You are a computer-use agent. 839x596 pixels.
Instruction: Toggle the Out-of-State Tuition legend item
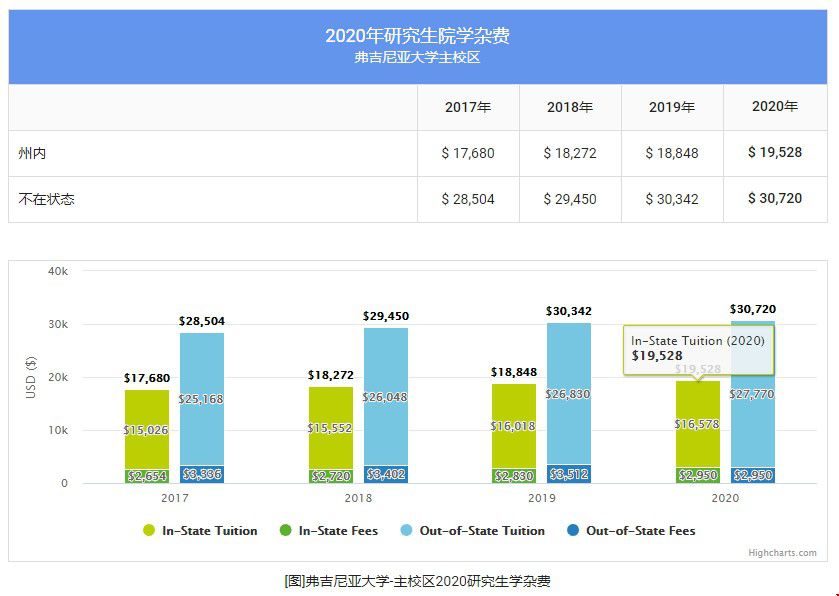(472, 531)
